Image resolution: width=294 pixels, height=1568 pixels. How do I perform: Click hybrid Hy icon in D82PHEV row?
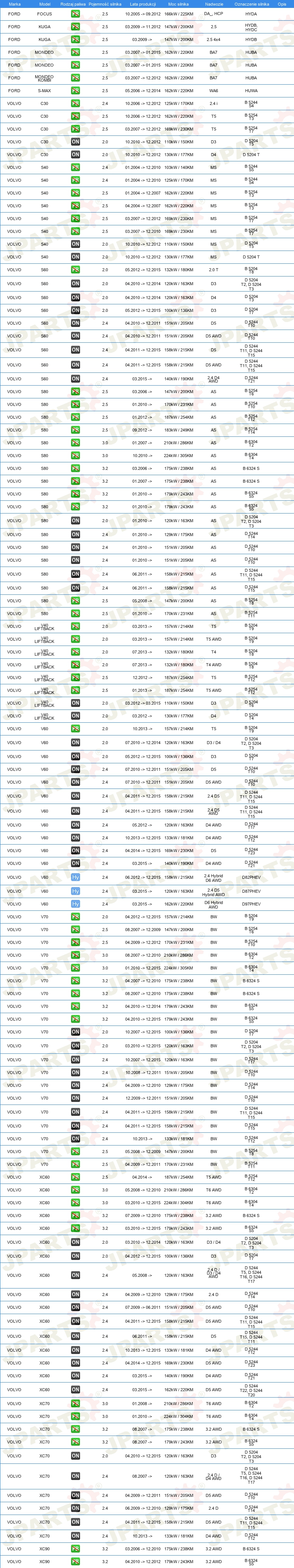(76, 877)
